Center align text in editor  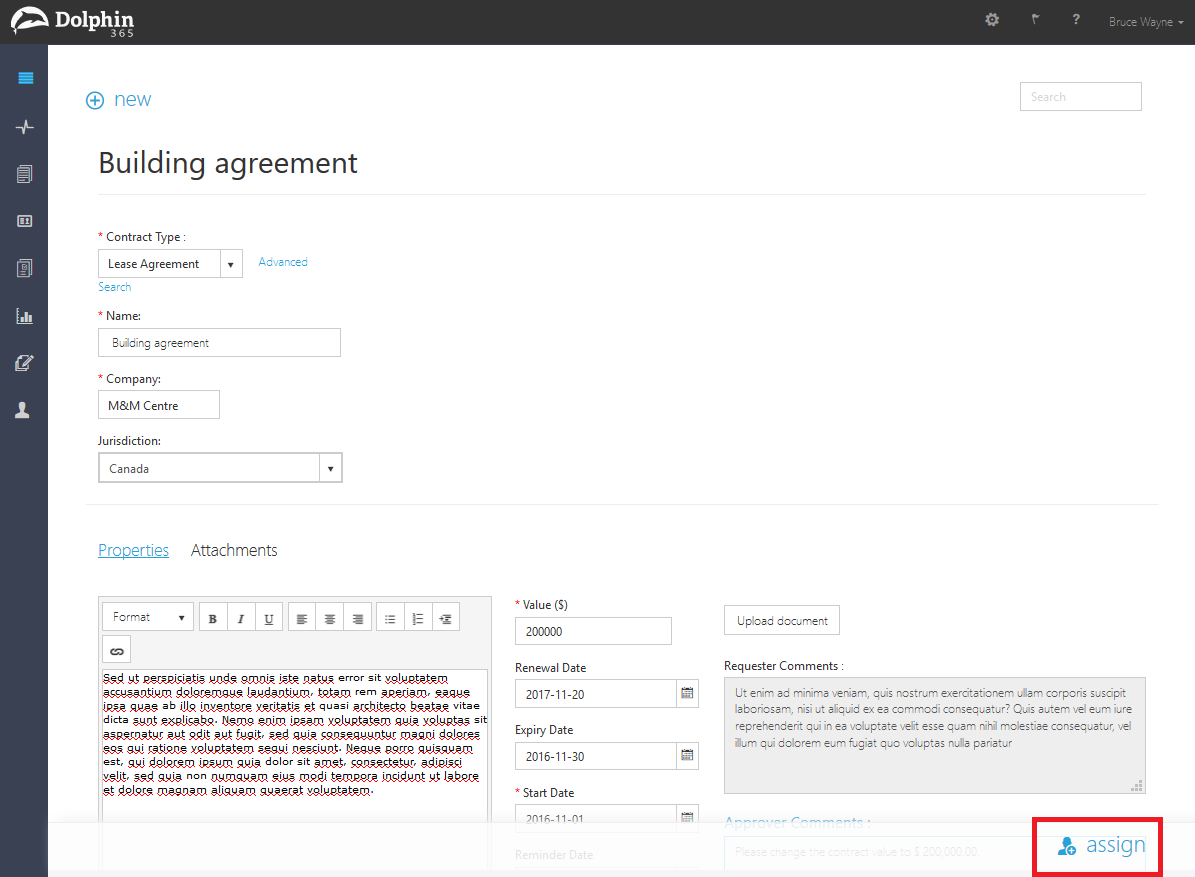pos(329,618)
